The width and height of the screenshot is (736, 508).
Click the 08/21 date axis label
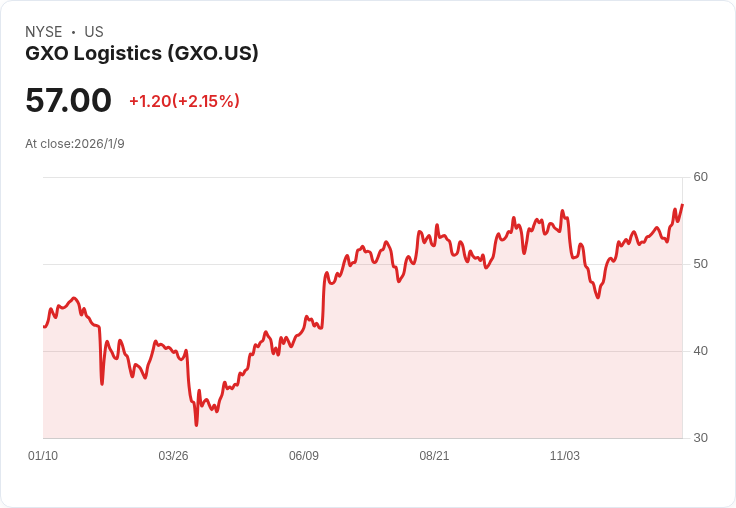pyautogui.click(x=434, y=456)
